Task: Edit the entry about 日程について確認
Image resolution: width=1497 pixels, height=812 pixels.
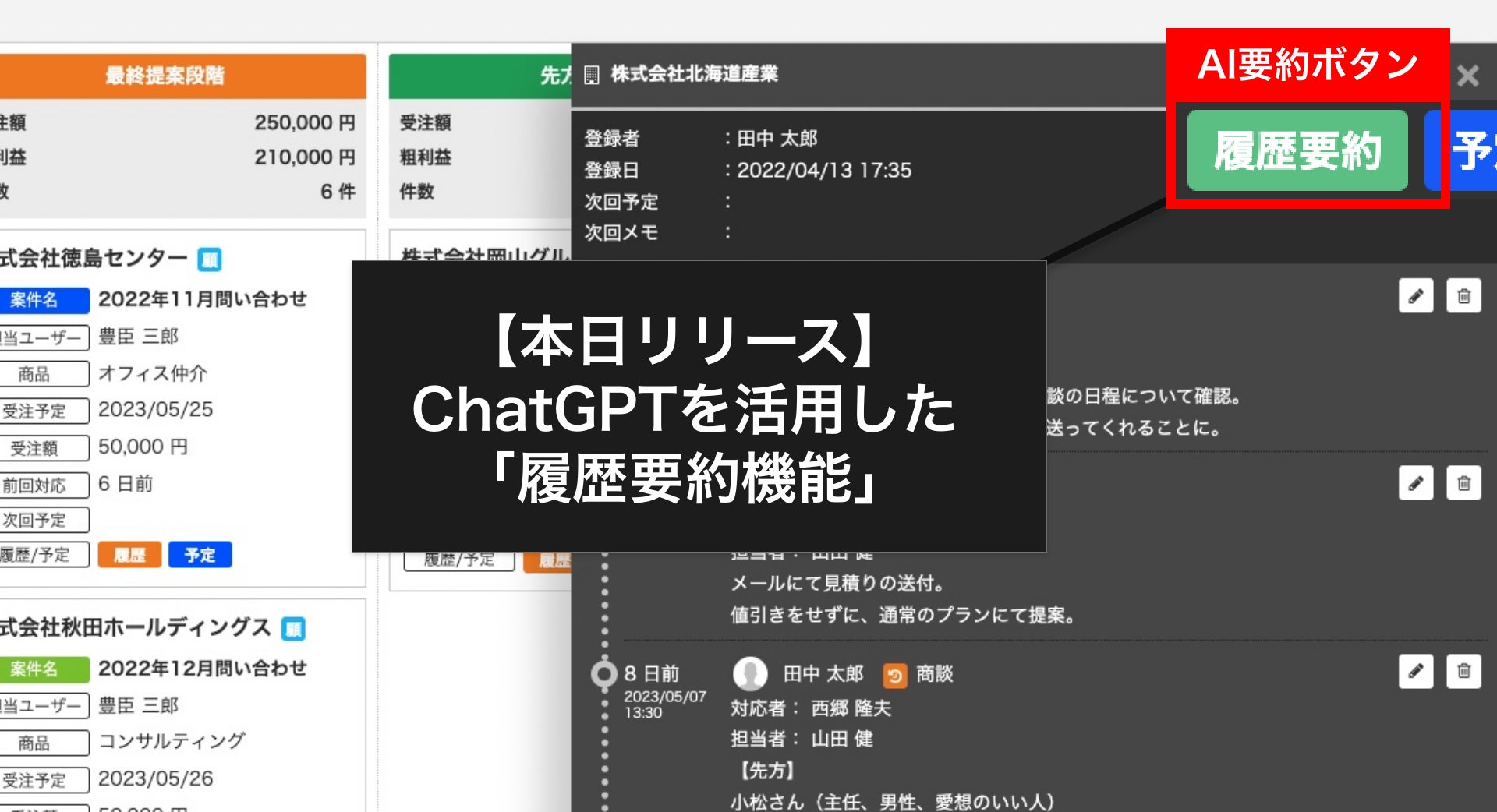Action: [x=1416, y=296]
